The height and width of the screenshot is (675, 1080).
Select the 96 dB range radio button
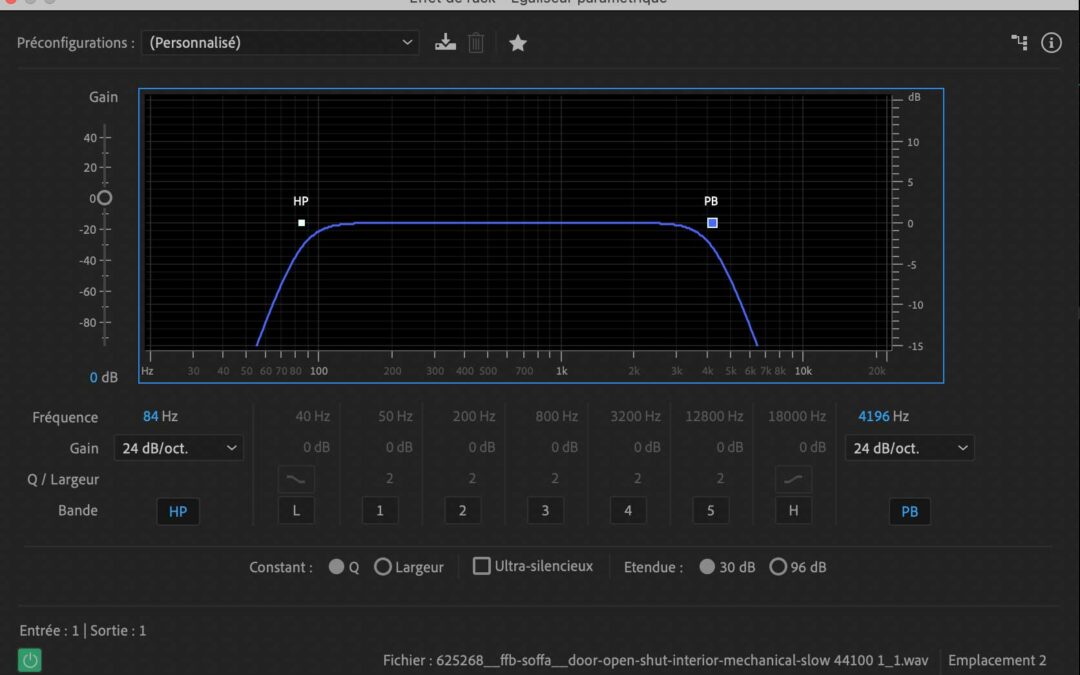point(778,567)
